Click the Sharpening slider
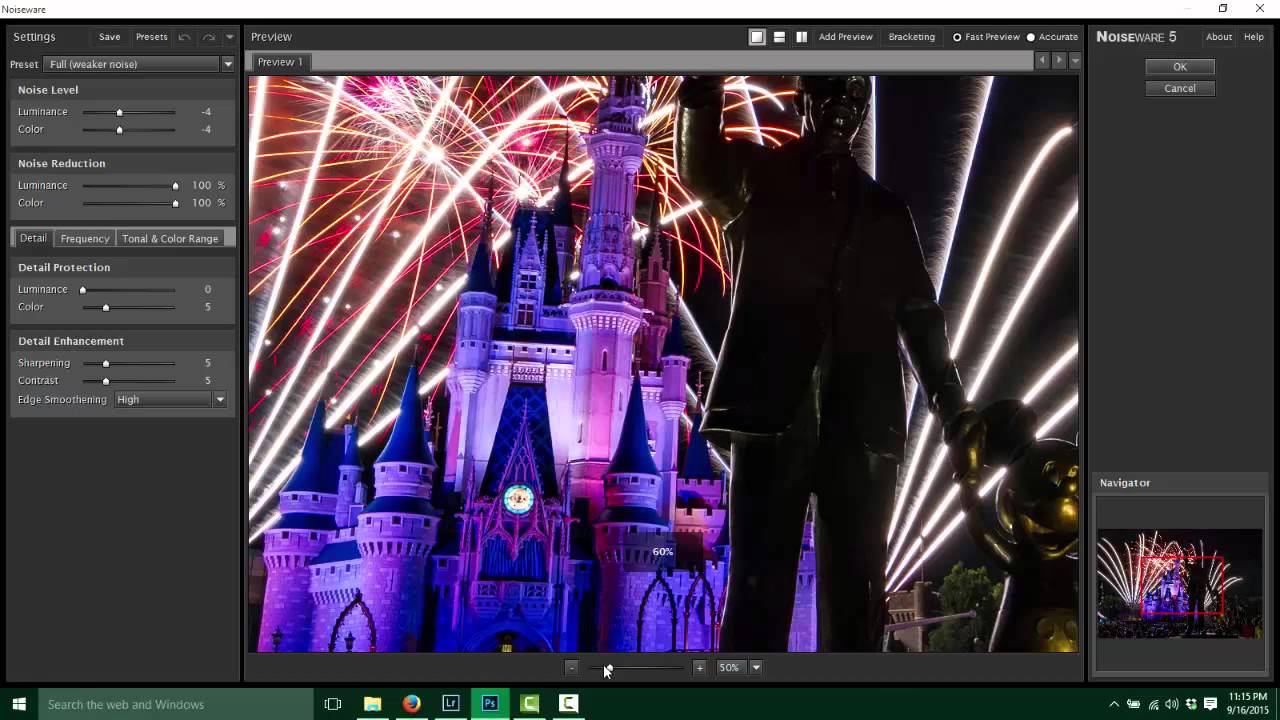This screenshot has height=720, width=1280. coord(129,363)
